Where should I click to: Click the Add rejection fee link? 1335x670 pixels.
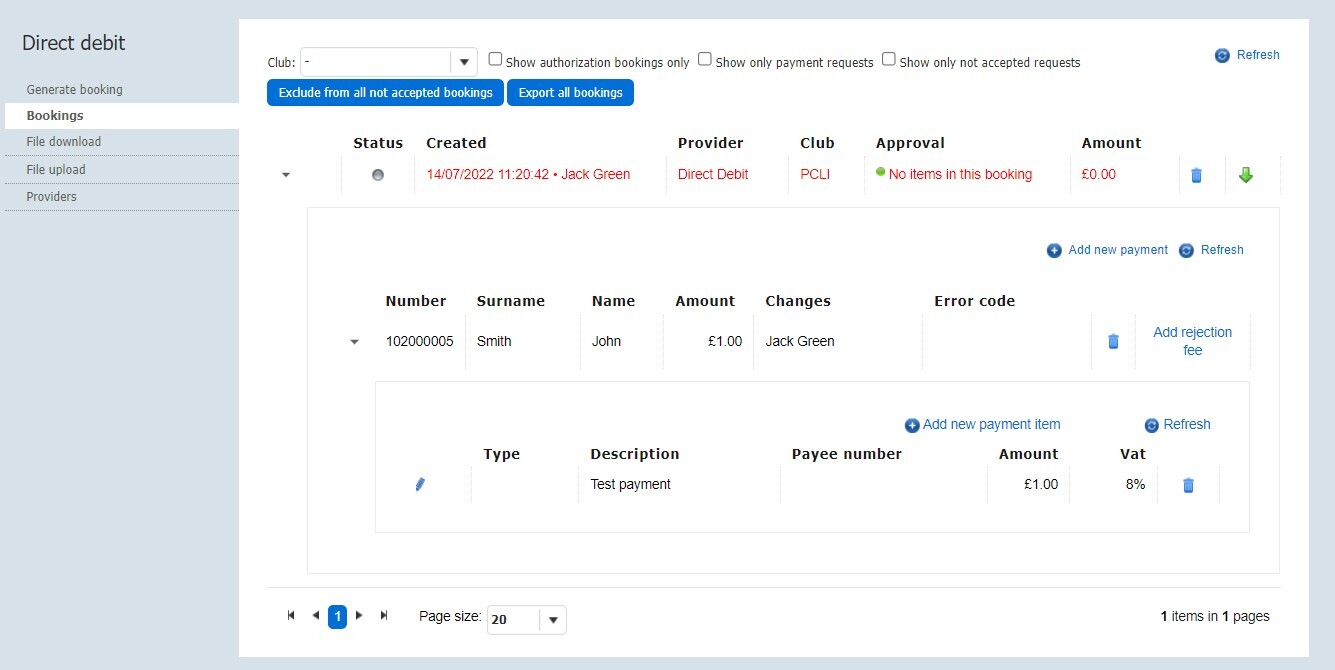(1192, 341)
